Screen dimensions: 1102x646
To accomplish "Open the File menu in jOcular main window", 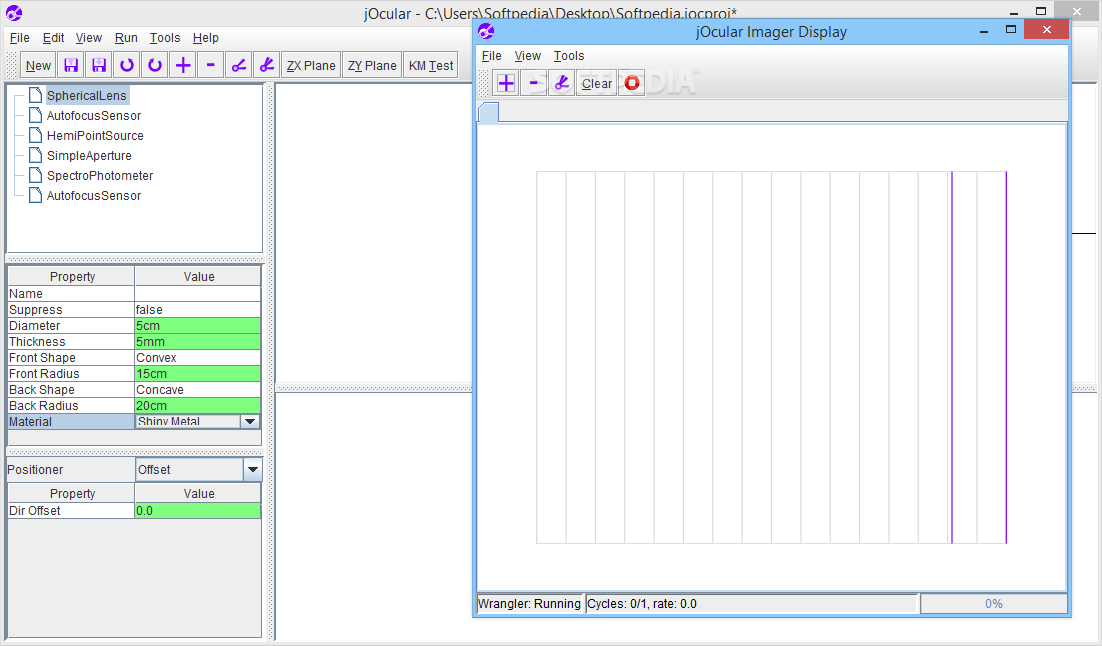I will 19,38.
